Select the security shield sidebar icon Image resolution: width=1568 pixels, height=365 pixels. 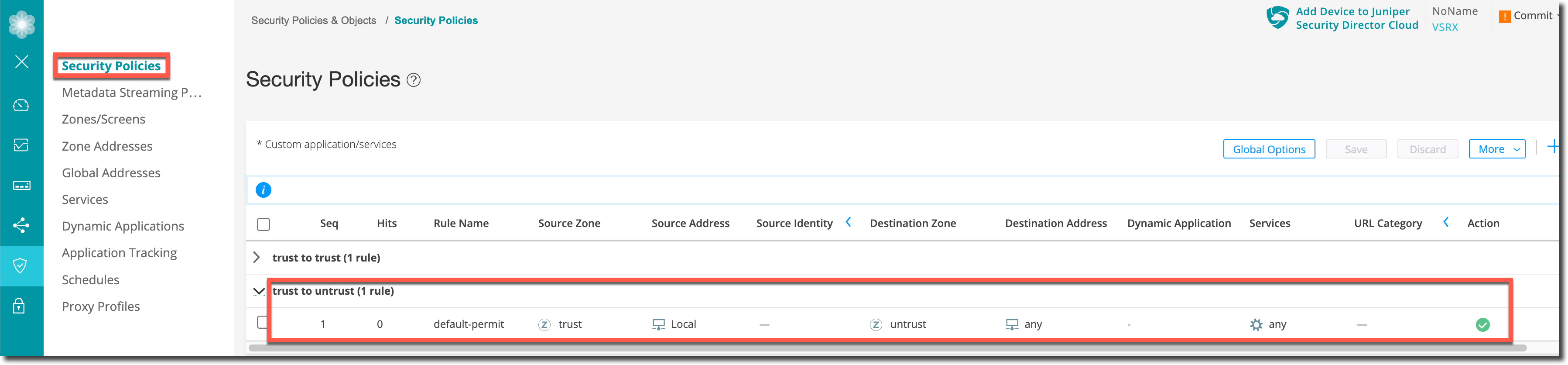point(21,266)
